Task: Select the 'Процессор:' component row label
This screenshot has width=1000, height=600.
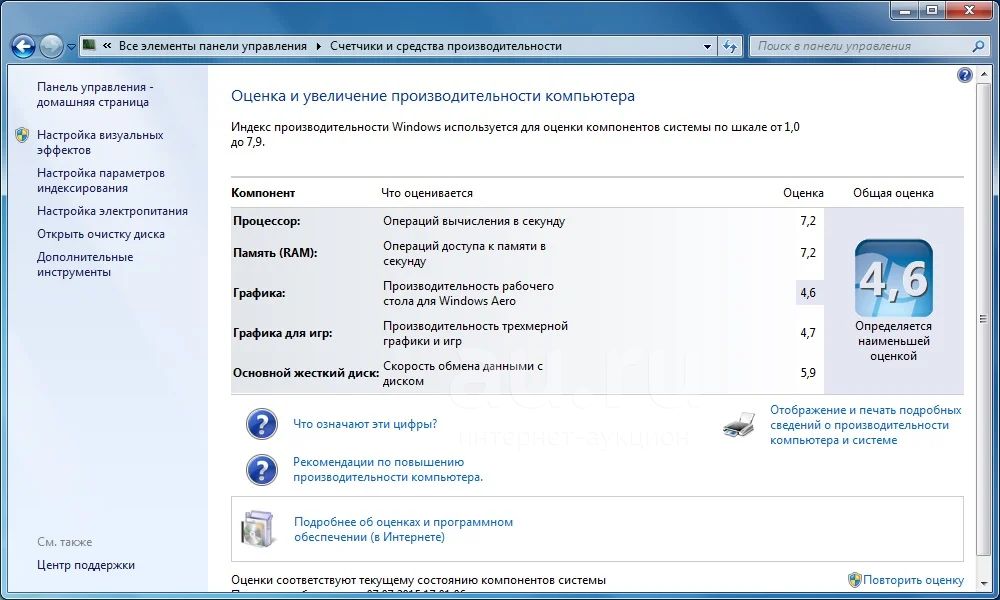Action: point(267,221)
